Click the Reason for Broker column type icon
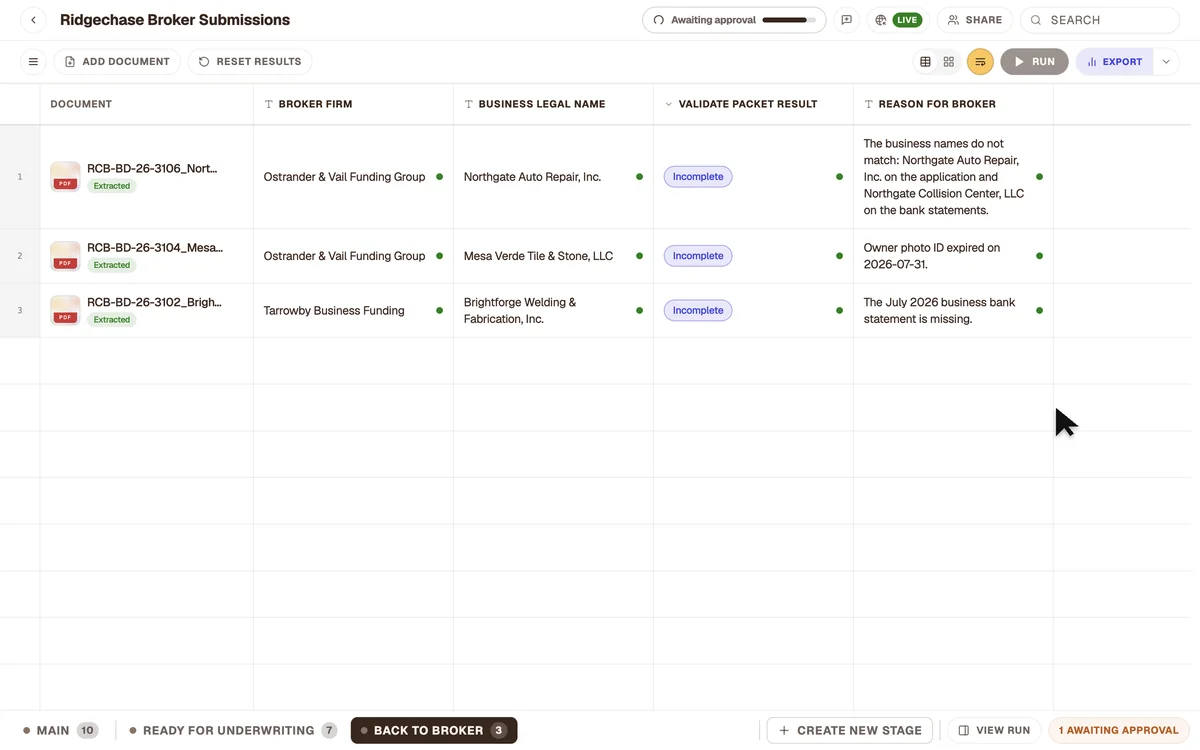 868,104
